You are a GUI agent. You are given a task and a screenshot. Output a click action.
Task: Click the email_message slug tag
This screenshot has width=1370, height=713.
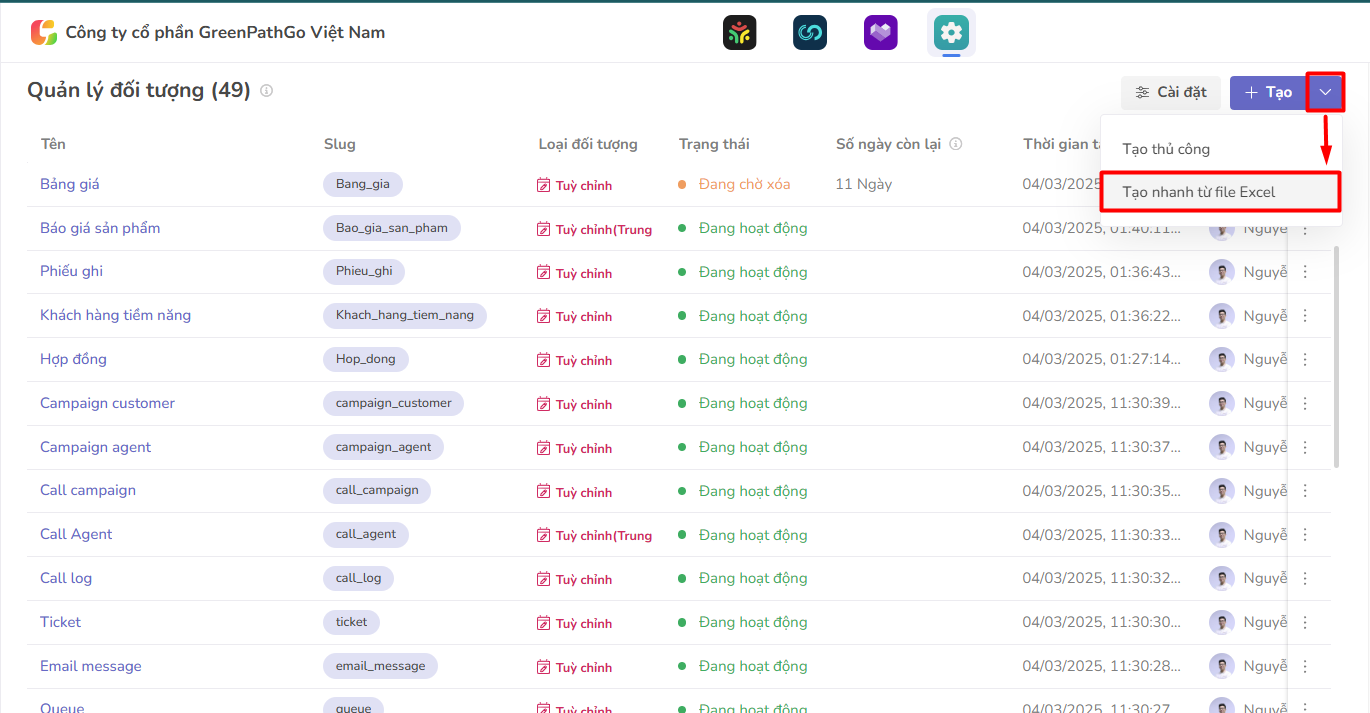380,666
